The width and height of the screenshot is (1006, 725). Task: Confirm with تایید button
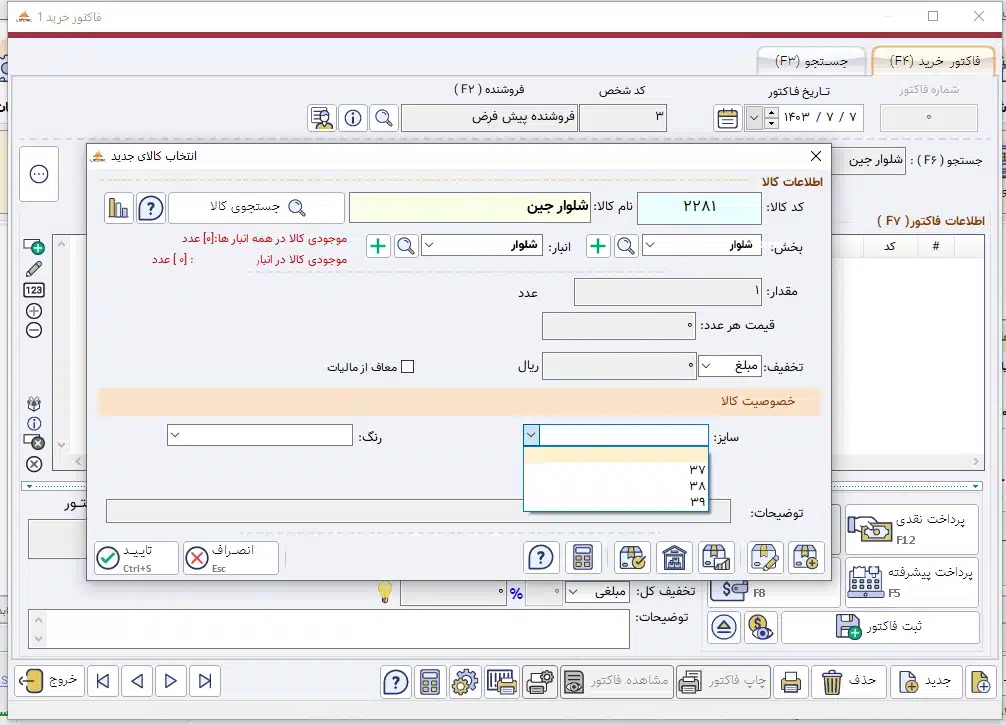(x=136, y=558)
